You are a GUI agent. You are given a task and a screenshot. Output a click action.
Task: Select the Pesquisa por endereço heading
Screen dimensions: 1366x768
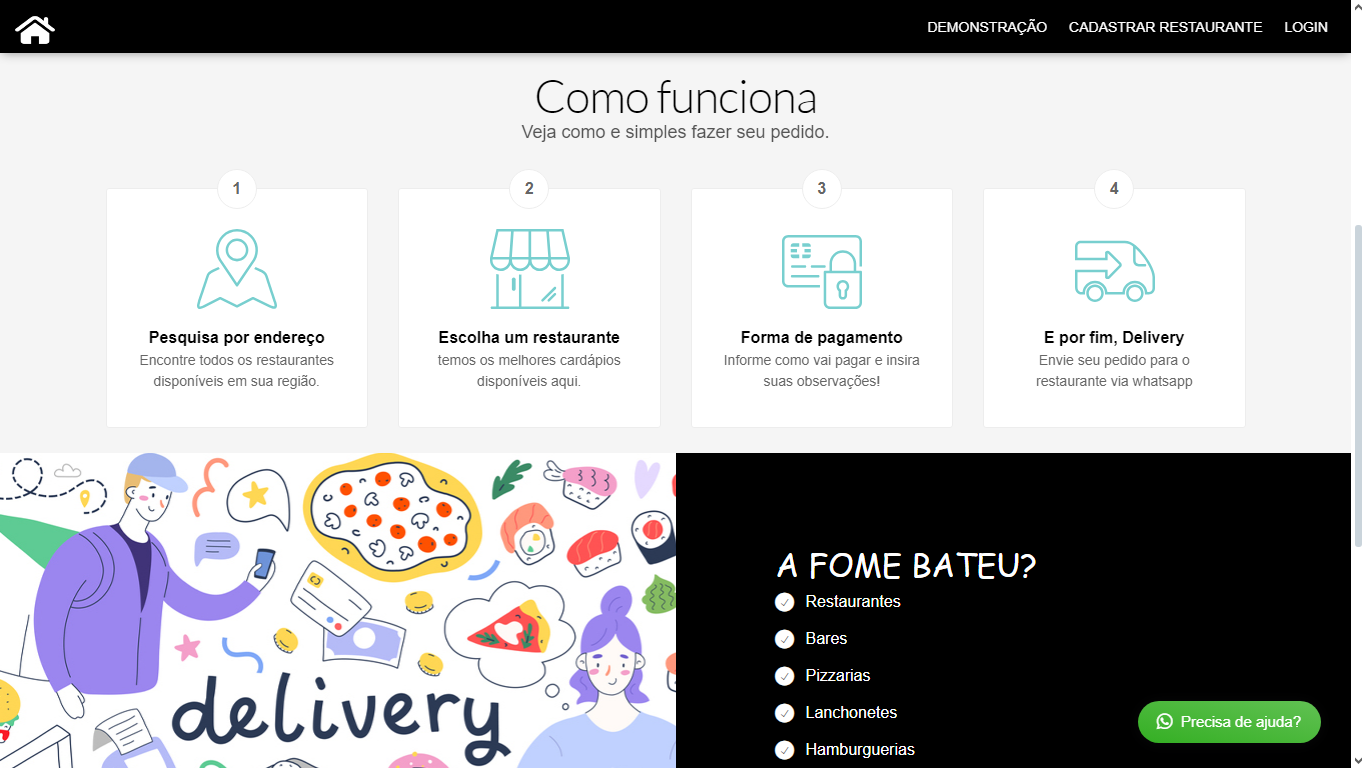pyautogui.click(x=237, y=338)
